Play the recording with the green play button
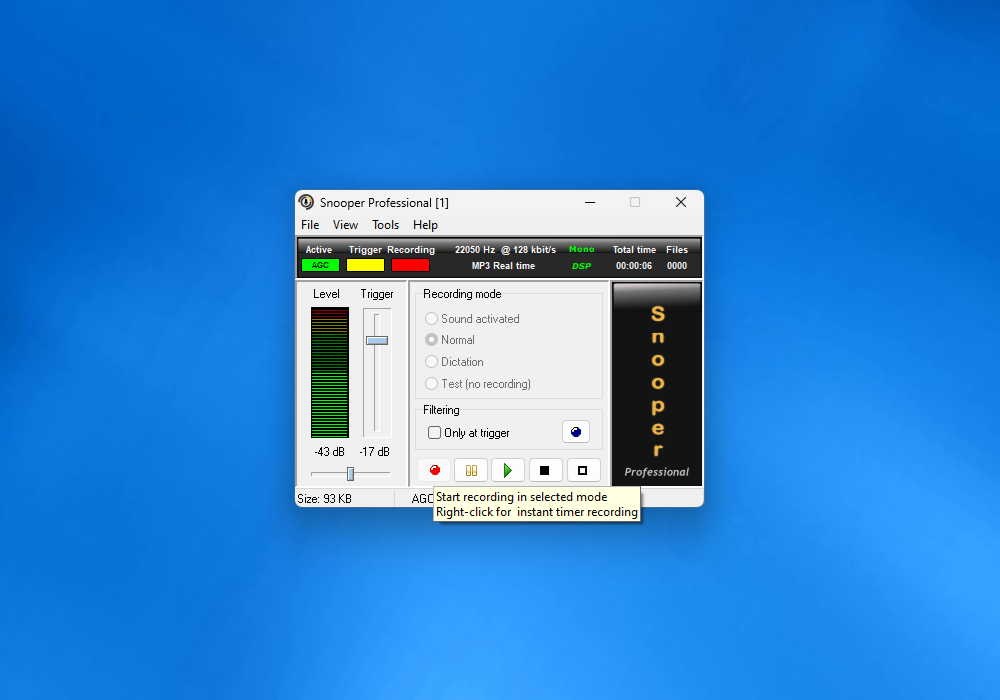Screen dimensions: 1000x700 (x=508, y=470)
